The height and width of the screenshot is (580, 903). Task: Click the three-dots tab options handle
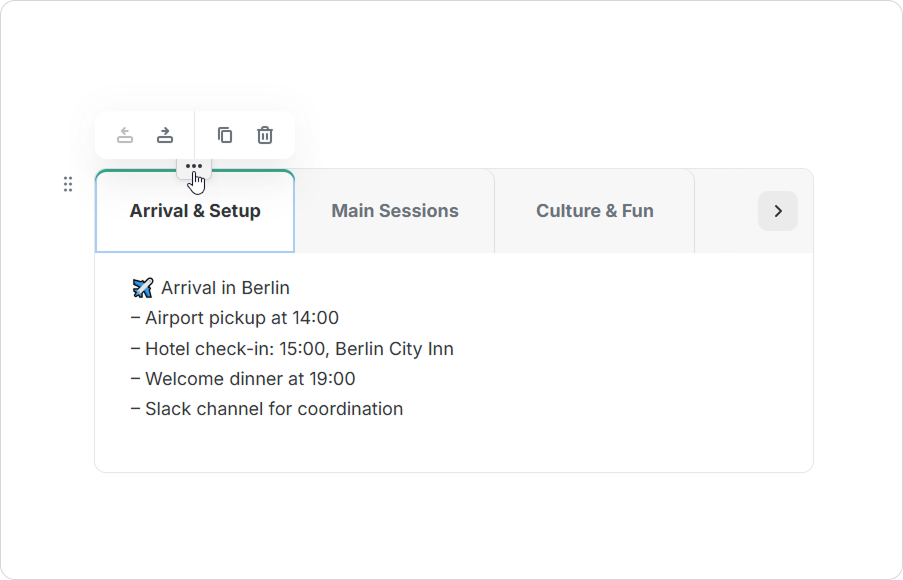[x=194, y=166]
